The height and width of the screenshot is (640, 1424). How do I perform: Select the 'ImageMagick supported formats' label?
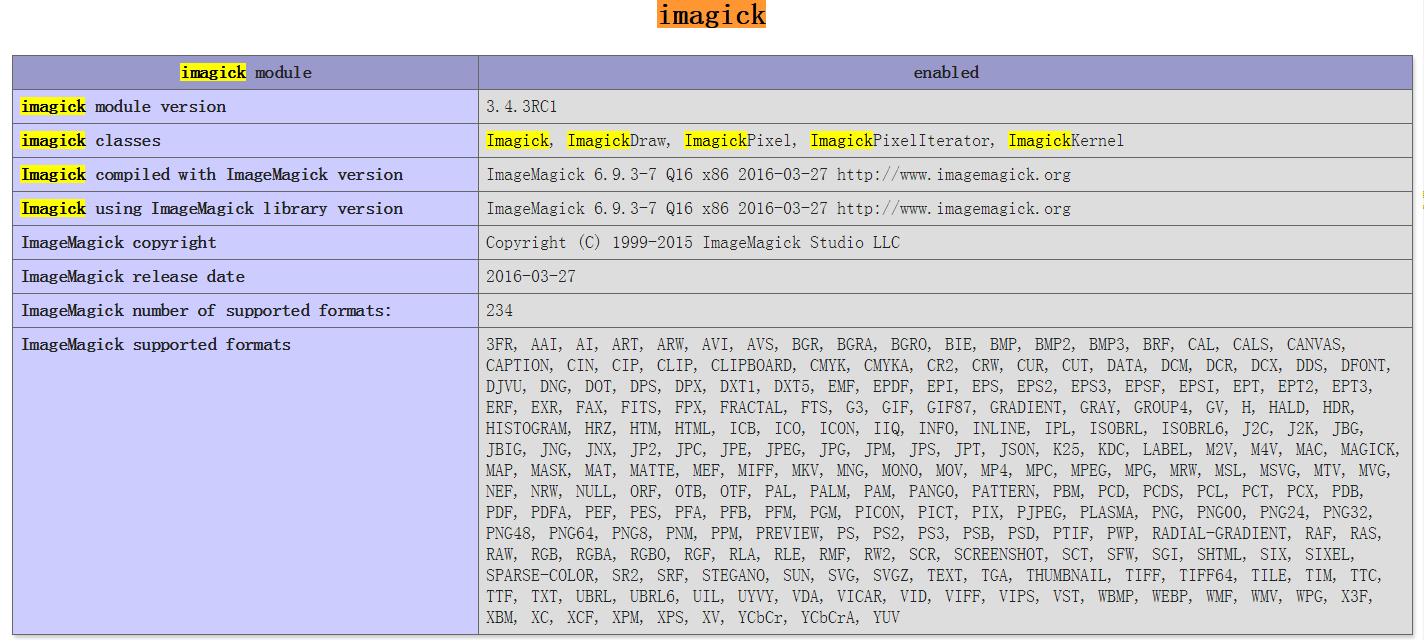[156, 345]
